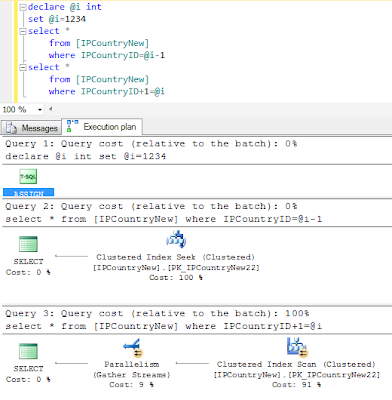The width and height of the screenshot is (392, 400).
Task: Click the 'Cost: 91 %' label
Action: [x=296, y=385]
